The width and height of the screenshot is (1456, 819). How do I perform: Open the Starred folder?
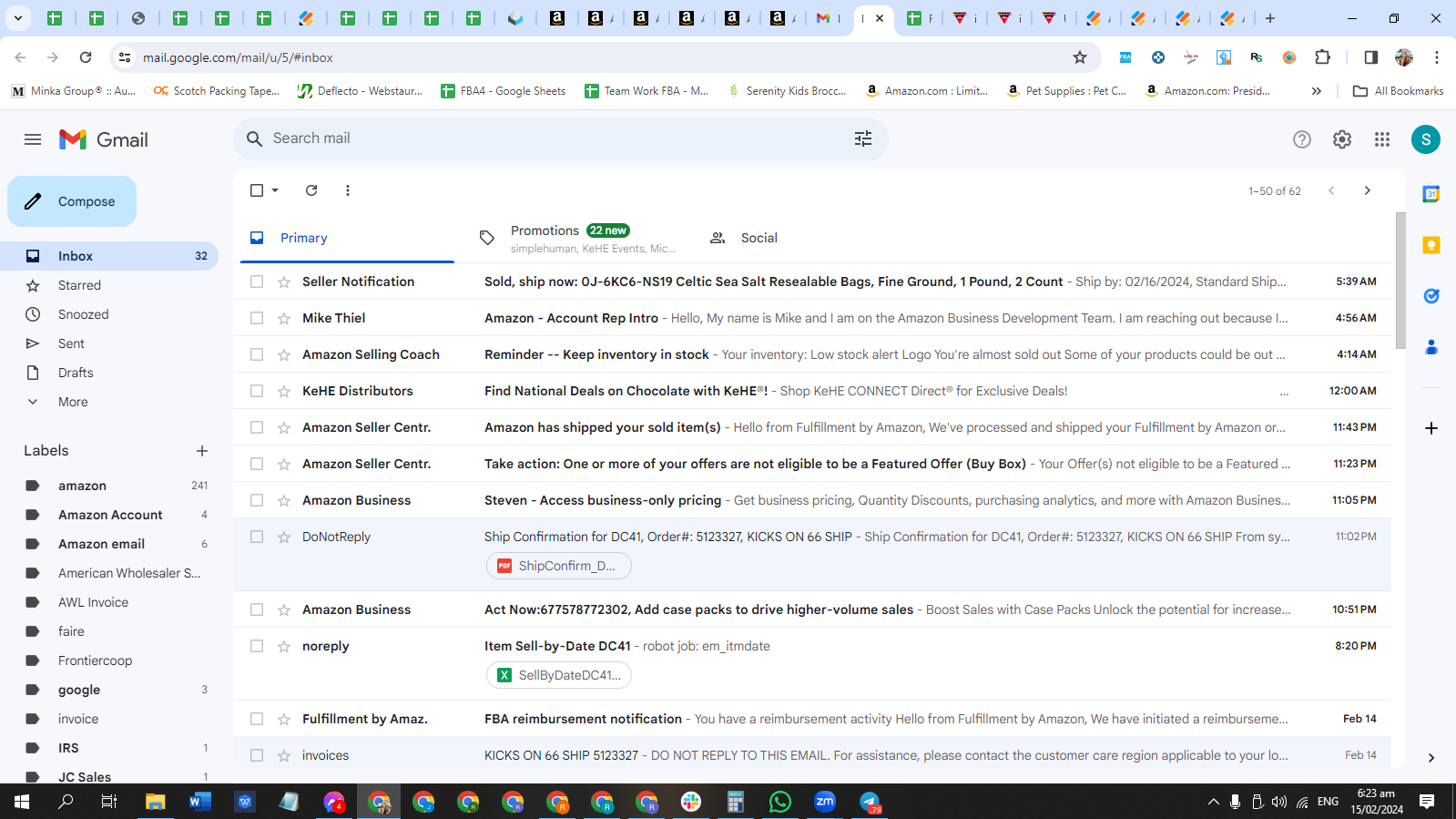[x=109, y=285]
